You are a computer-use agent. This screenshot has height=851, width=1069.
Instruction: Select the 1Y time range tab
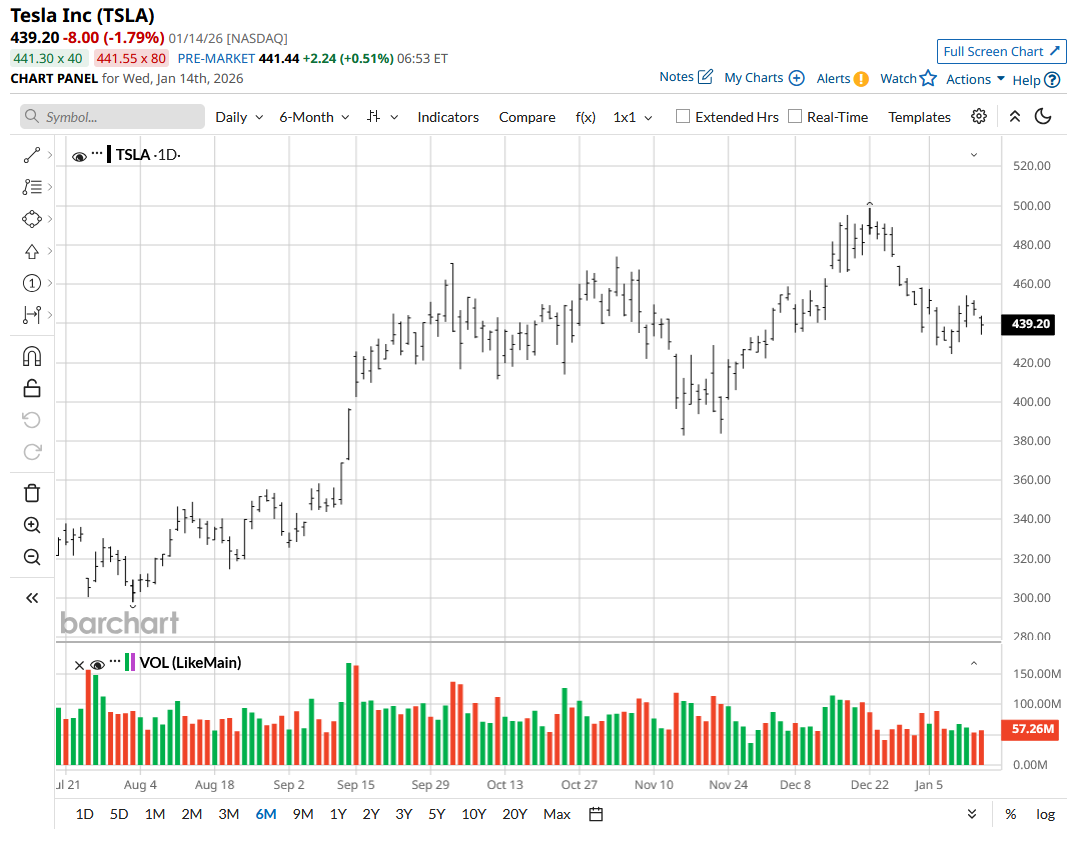[338, 814]
